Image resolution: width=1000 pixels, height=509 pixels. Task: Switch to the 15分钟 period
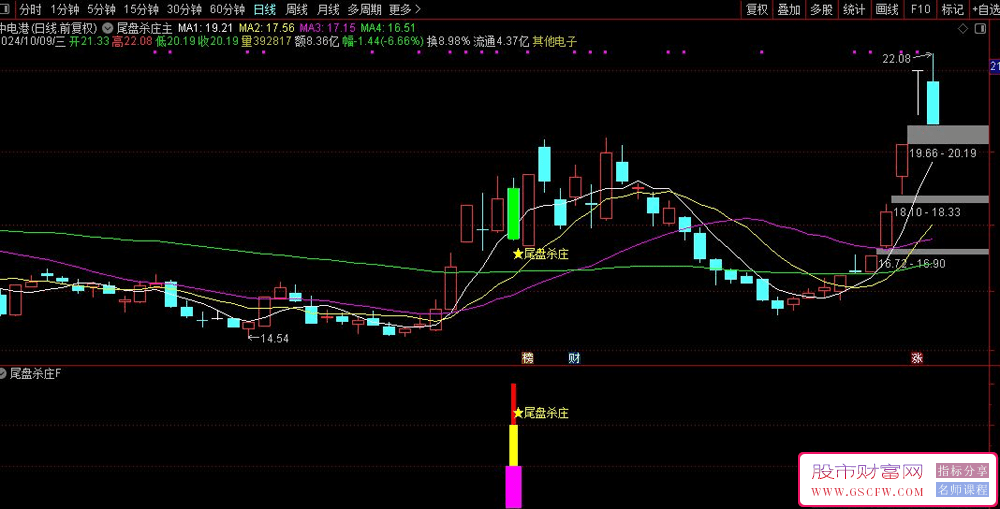tap(141, 9)
